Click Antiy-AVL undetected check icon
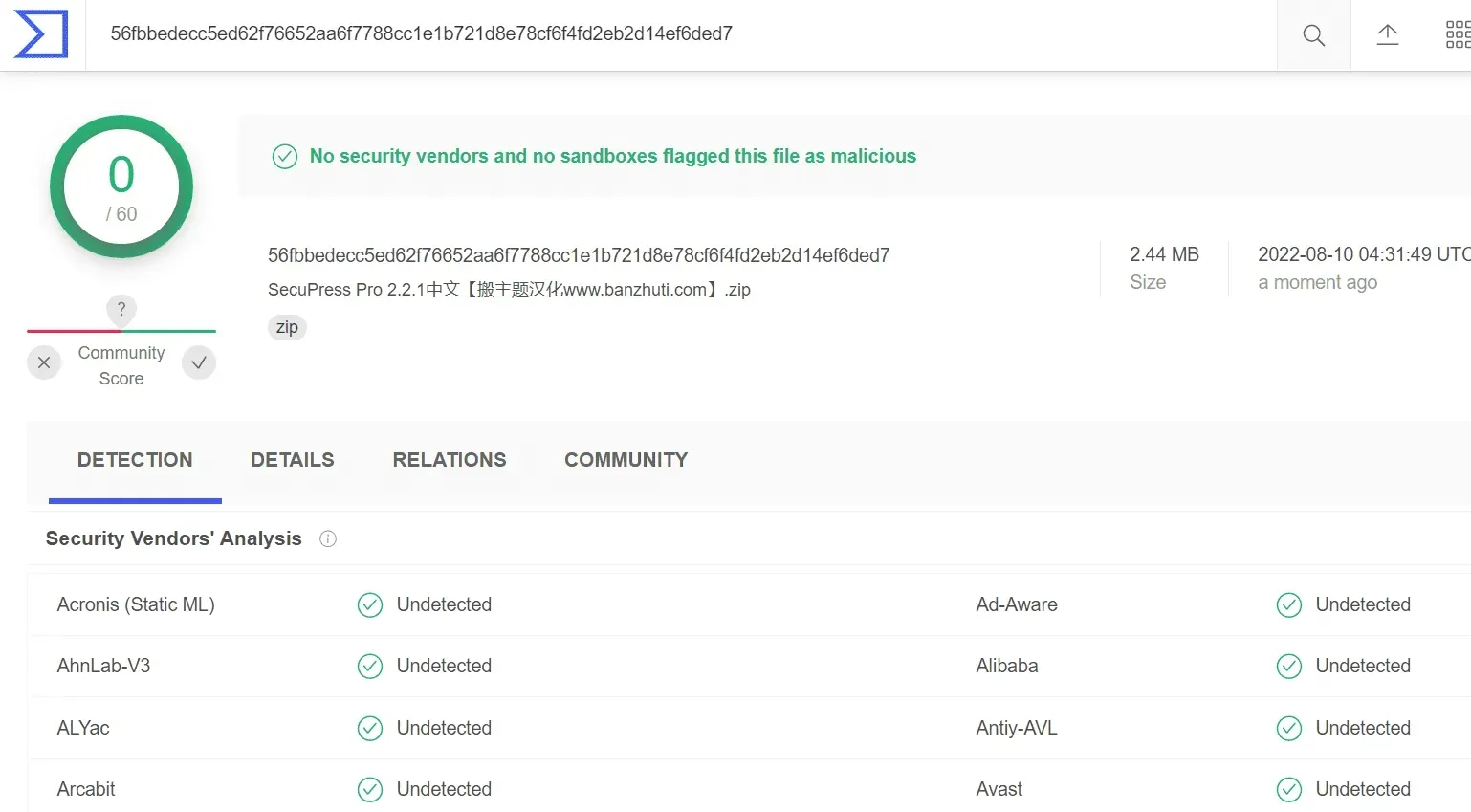This screenshot has width=1471, height=812. pyautogui.click(x=1289, y=728)
